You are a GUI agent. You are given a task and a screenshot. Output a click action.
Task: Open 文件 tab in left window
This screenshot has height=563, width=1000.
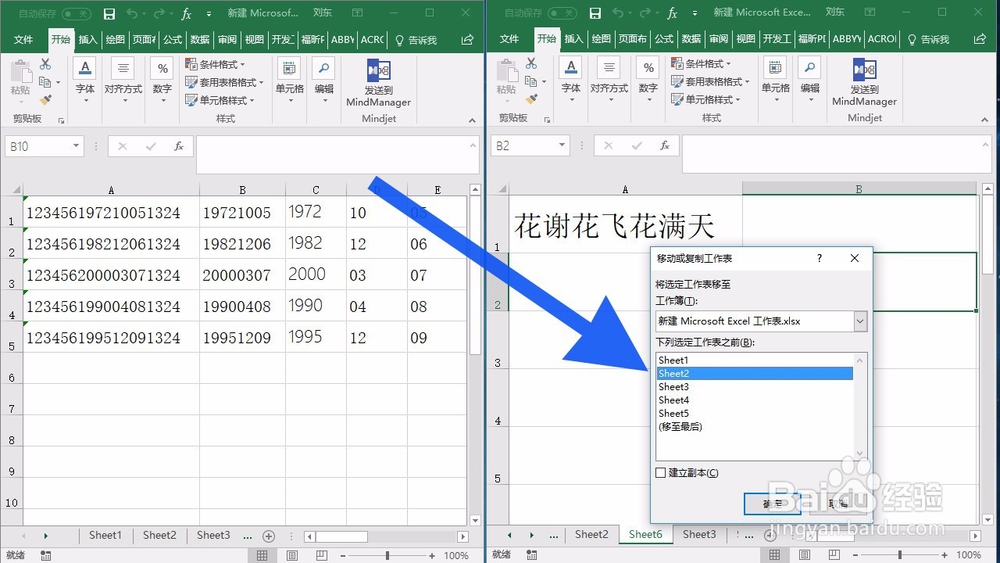(x=24, y=40)
